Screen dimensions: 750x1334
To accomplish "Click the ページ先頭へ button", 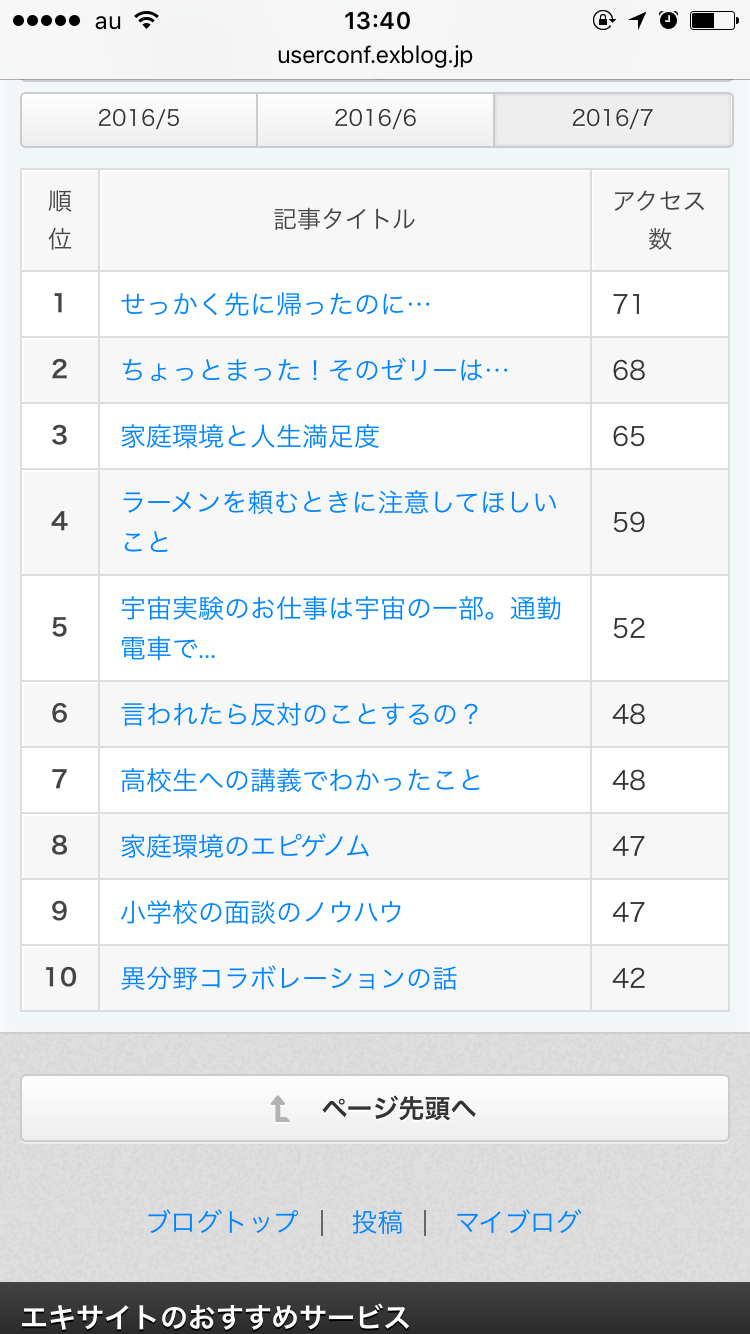I will [375, 1108].
